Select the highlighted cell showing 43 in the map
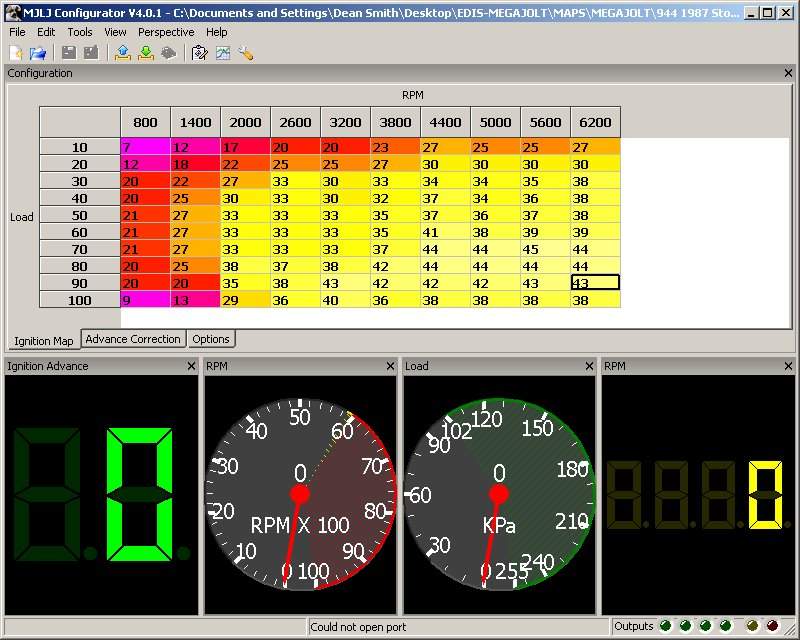The width and height of the screenshot is (800, 640). click(x=595, y=283)
